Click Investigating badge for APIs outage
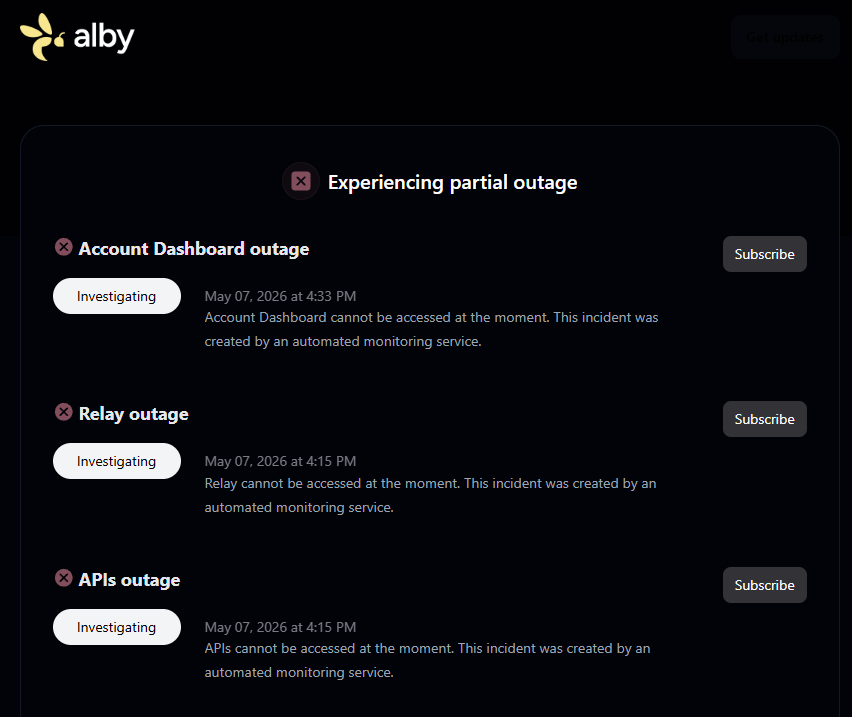This screenshot has height=717, width=852. point(116,627)
